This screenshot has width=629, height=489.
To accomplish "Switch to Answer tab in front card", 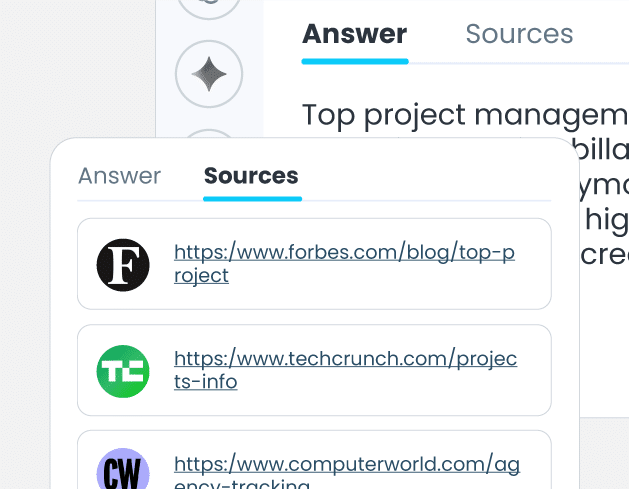I will point(119,176).
